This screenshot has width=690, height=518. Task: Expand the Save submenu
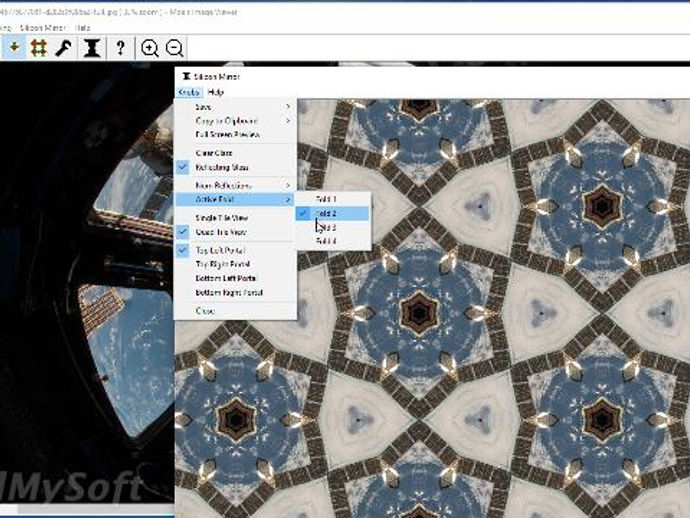tap(235, 107)
